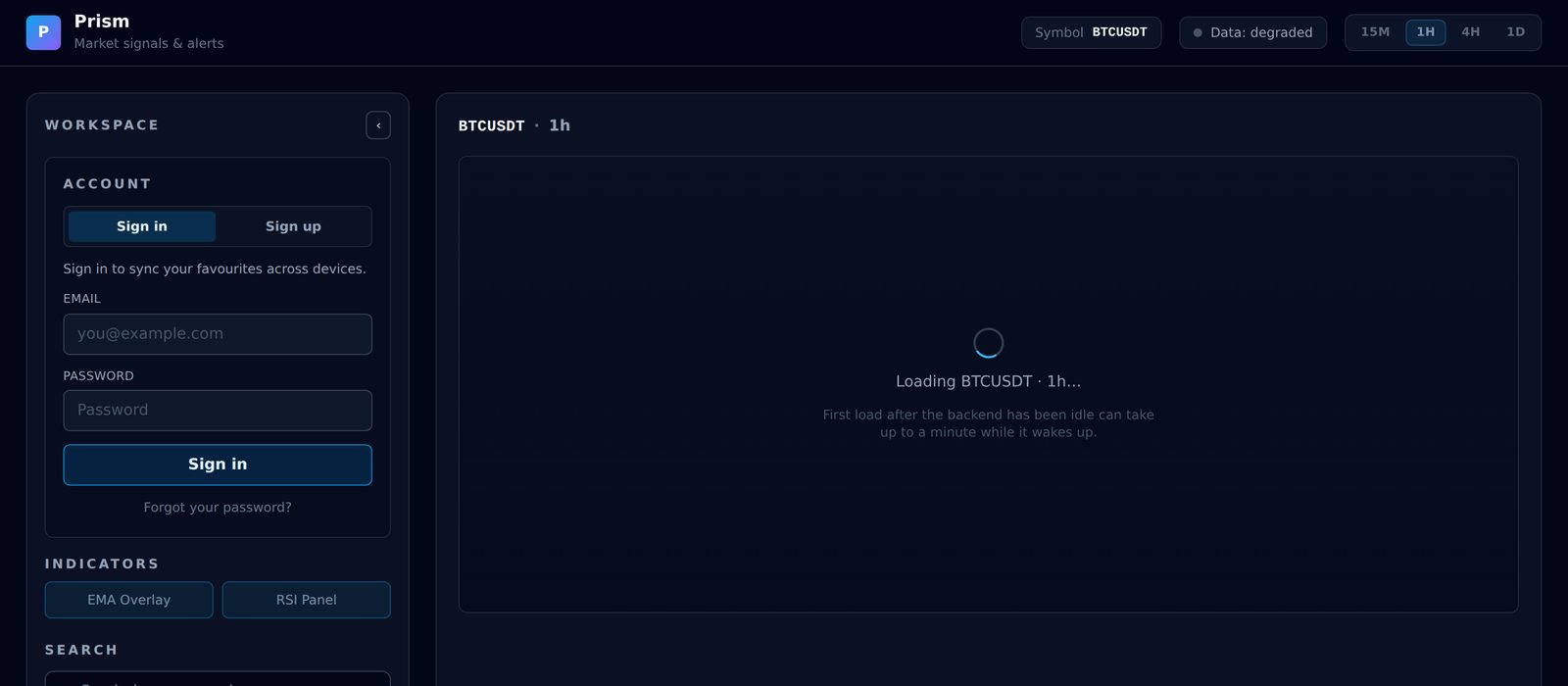The height and width of the screenshot is (686, 1568).
Task: Focus the Email input field
Action: (218, 334)
